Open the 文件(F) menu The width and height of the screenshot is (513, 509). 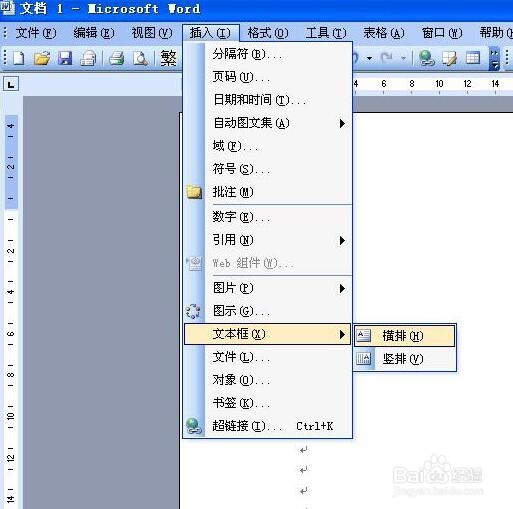(36, 33)
